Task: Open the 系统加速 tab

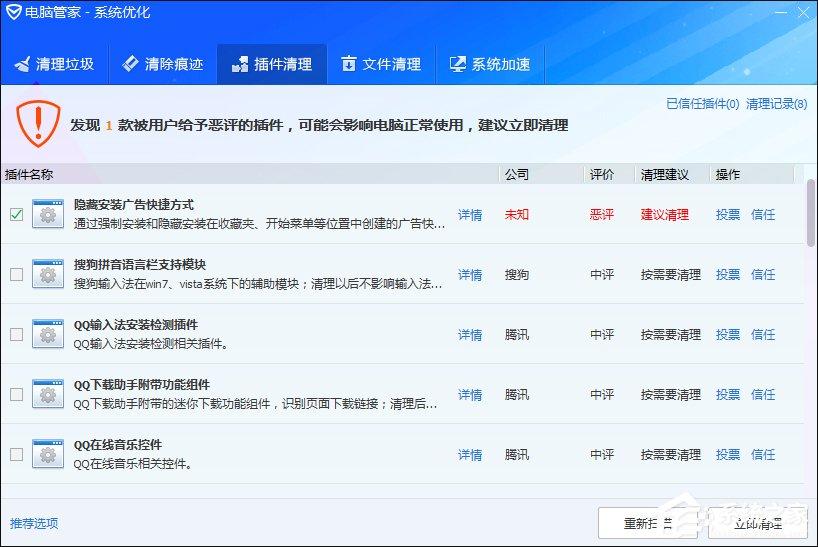Action: pos(489,64)
